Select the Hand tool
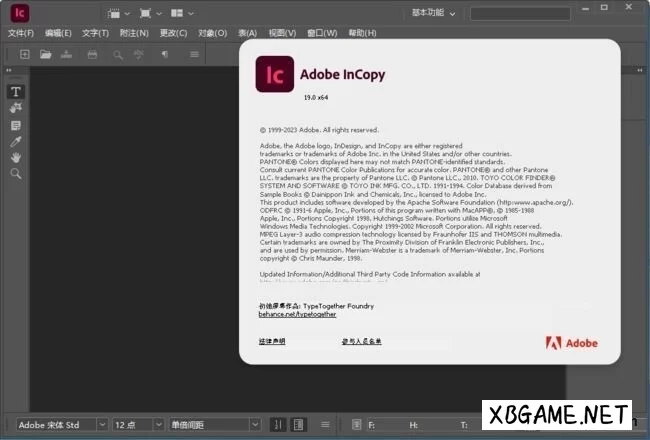This screenshot has width=650, height=440. click(x=16, y=157)
